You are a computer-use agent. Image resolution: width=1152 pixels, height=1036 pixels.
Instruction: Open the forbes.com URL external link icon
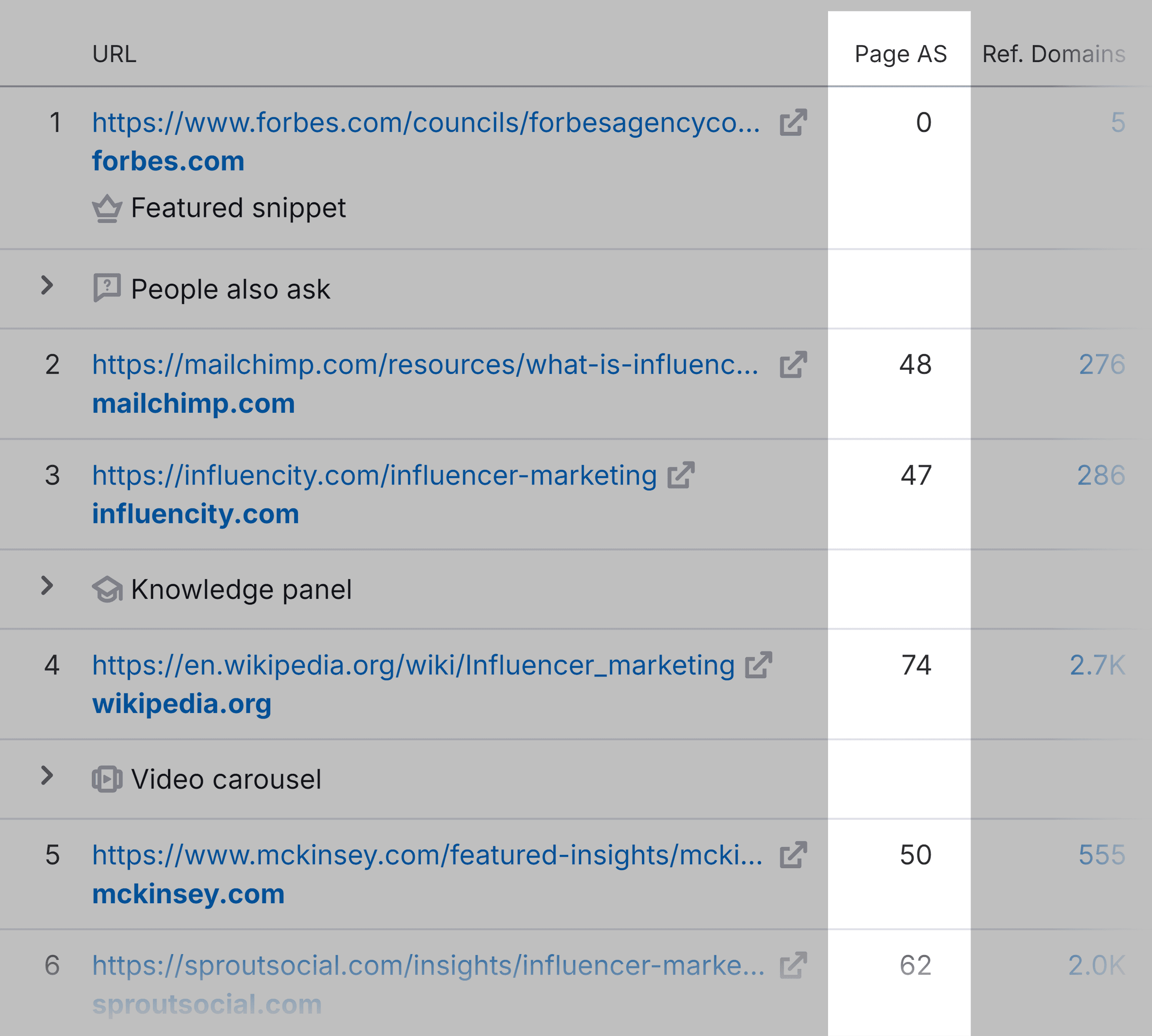tap(794, 123)
